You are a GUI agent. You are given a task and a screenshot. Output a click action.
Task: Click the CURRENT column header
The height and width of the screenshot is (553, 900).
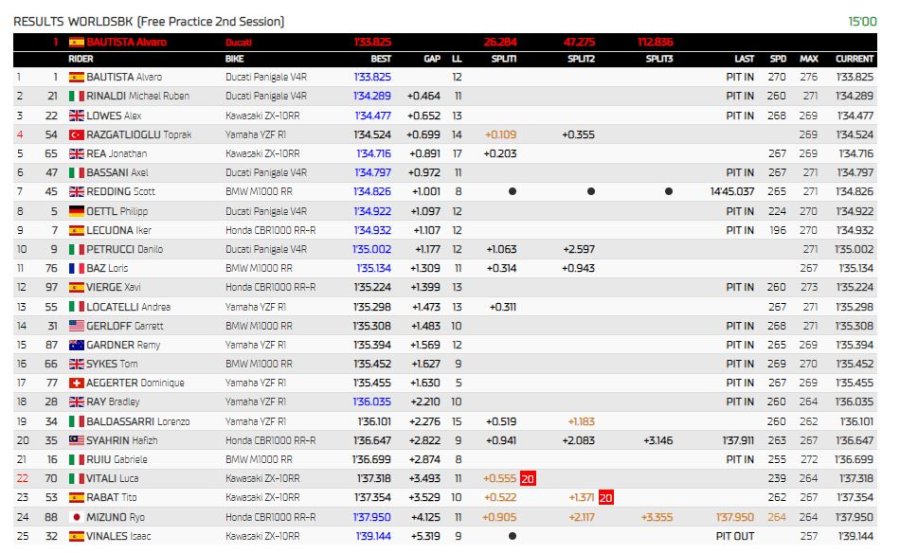point(854,59)
